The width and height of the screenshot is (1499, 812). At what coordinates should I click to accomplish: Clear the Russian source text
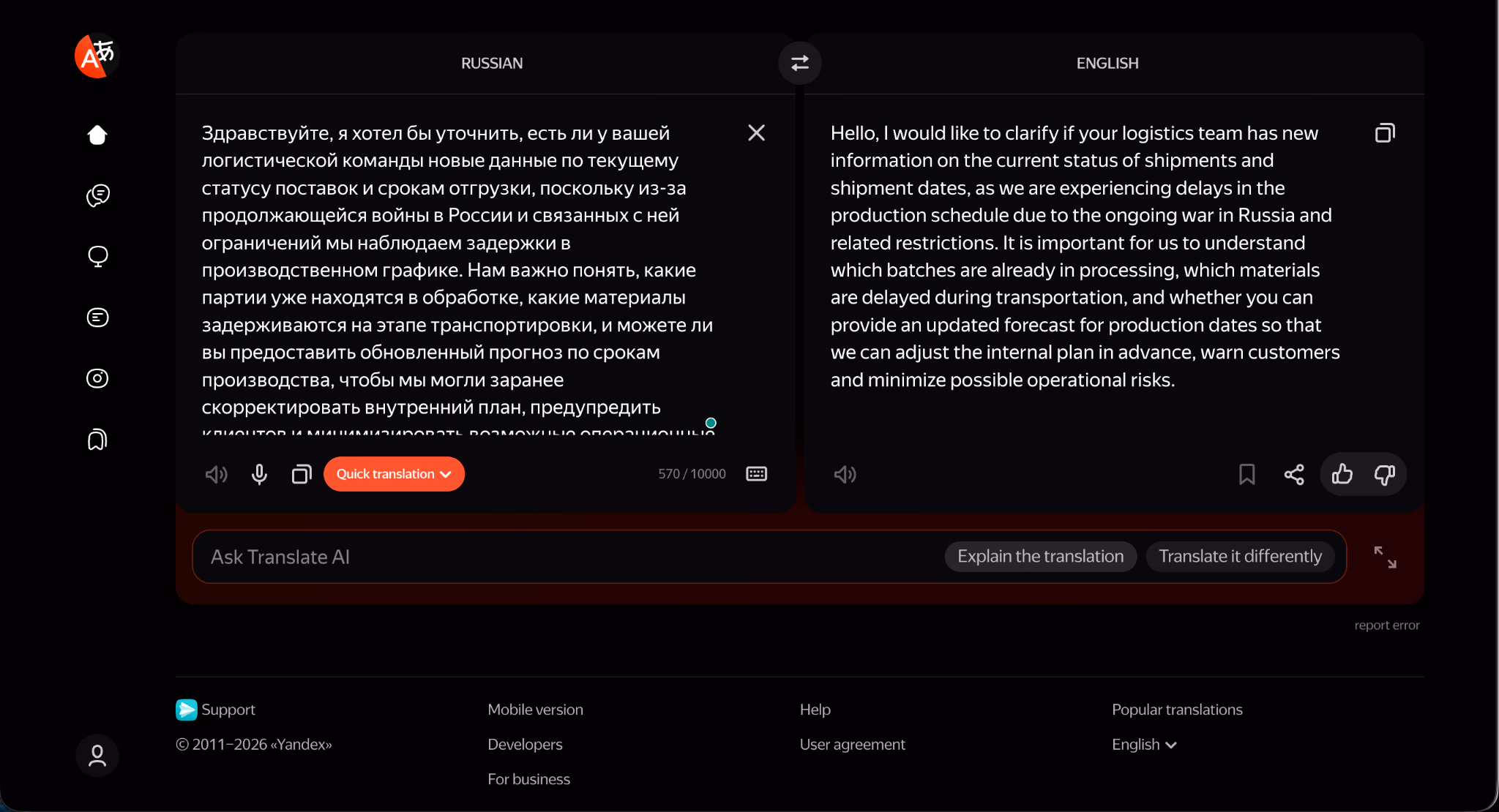pyautogui.click(x=756, y=132)
